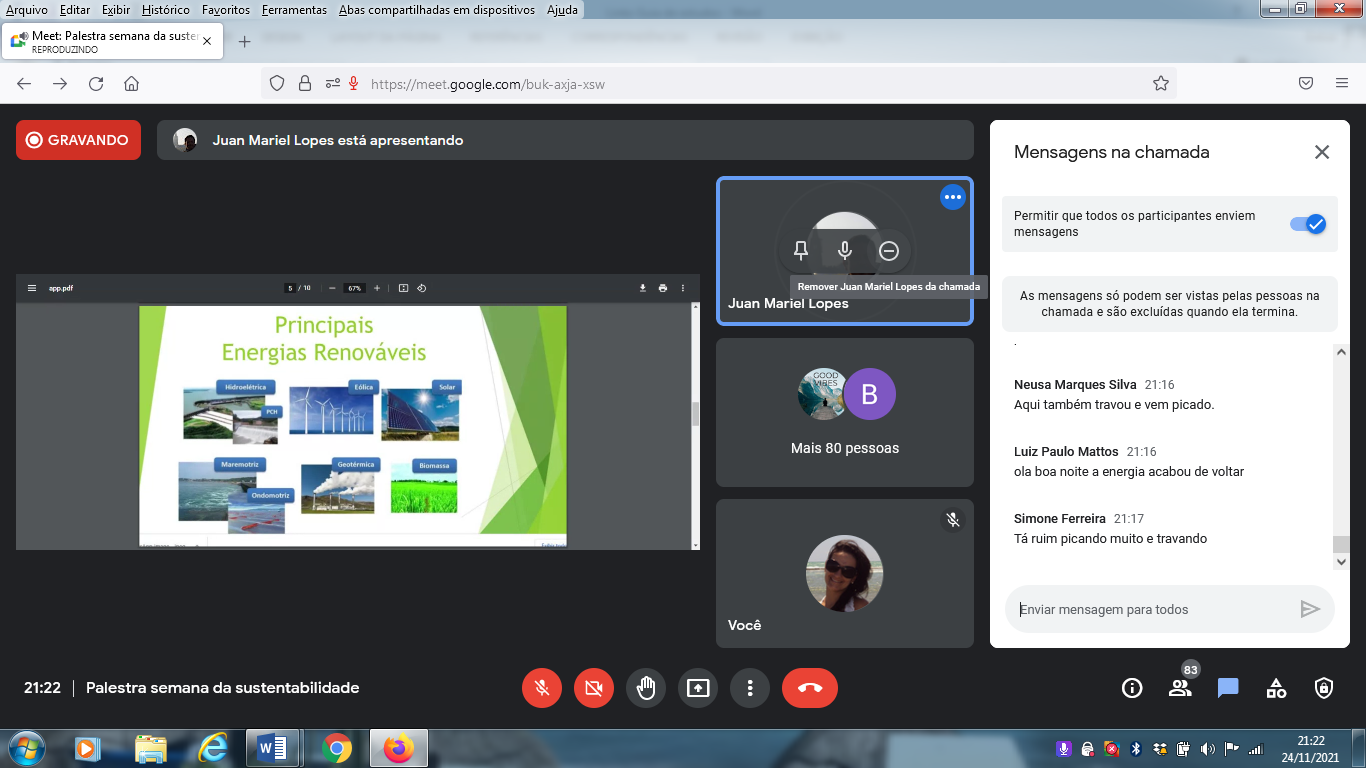Open the meeting details info icon

pyautogui.click(x=1132, y=688)
